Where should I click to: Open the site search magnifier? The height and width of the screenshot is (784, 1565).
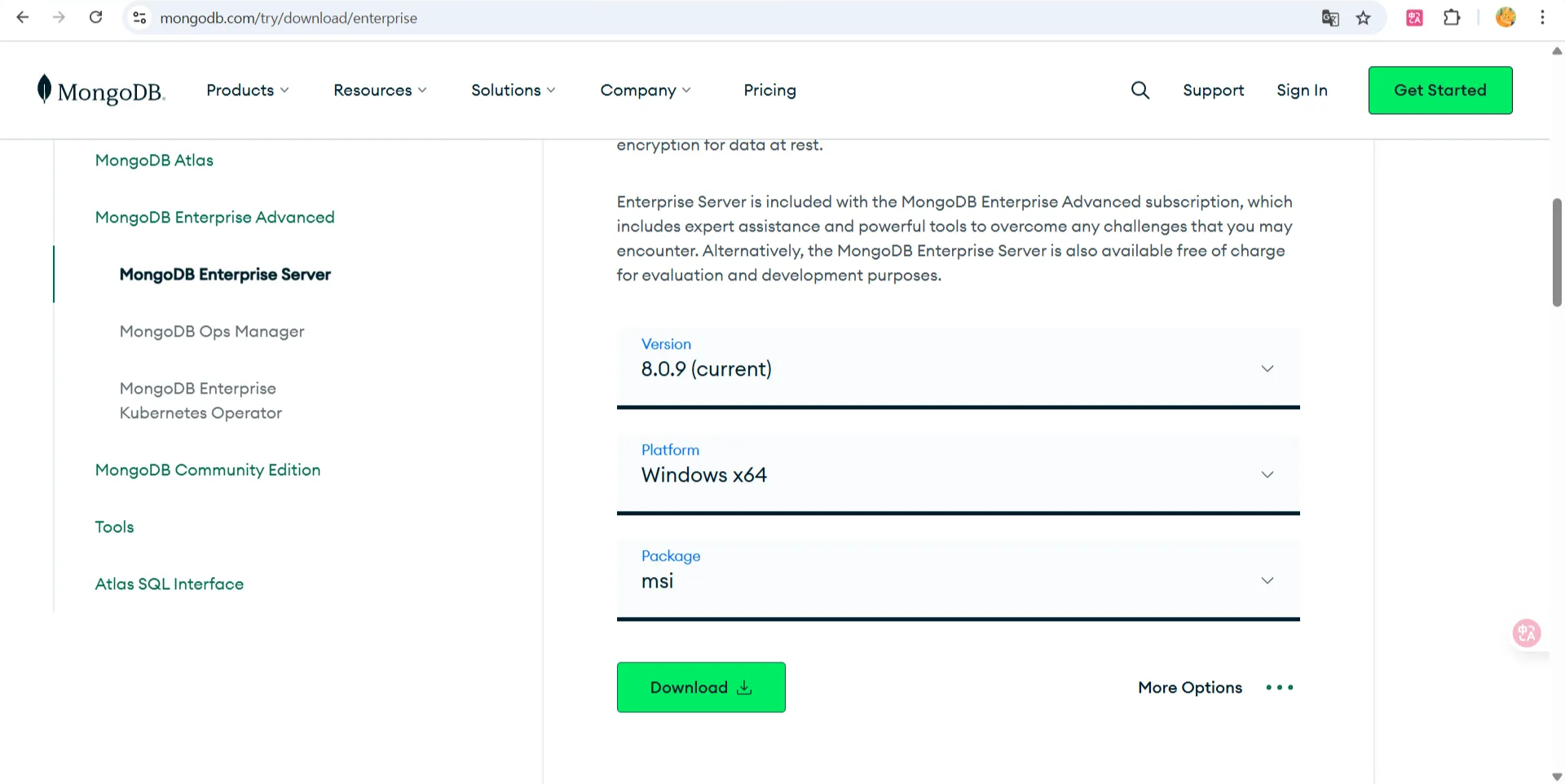tap(1140, 90)
